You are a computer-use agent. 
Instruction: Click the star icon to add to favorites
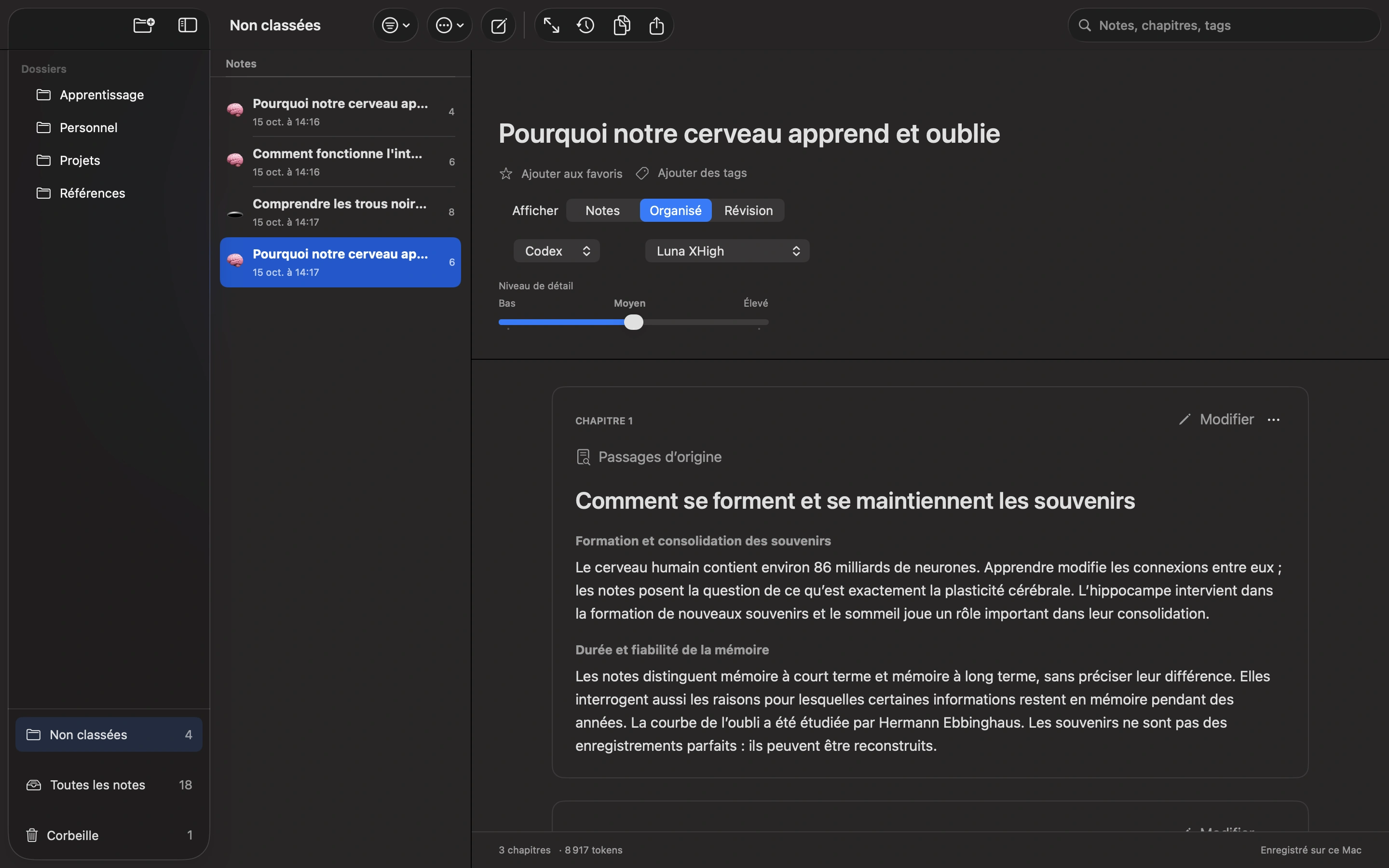coord(505,174)
